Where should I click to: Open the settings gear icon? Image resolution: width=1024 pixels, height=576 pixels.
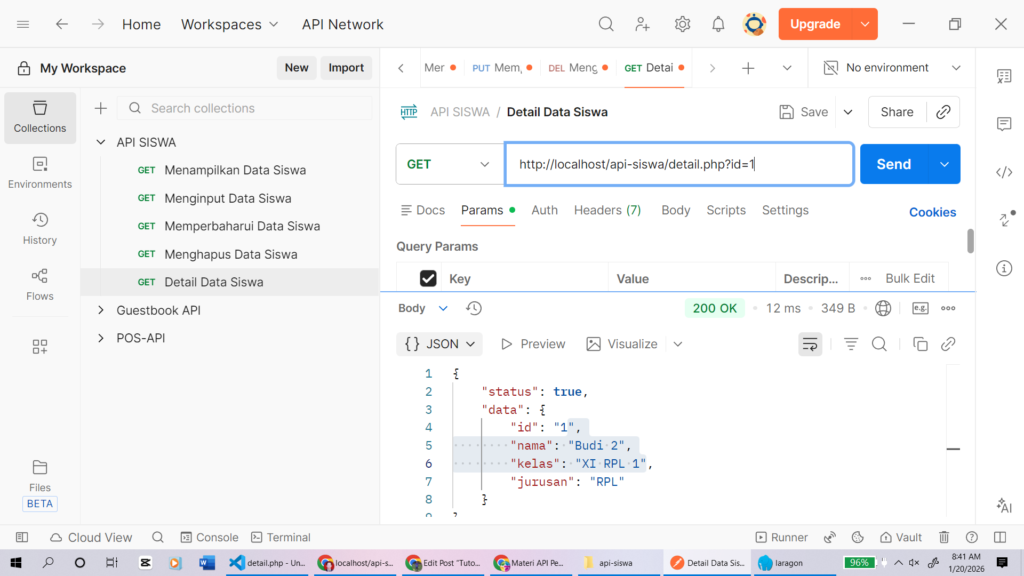click(x=682, y=24)
